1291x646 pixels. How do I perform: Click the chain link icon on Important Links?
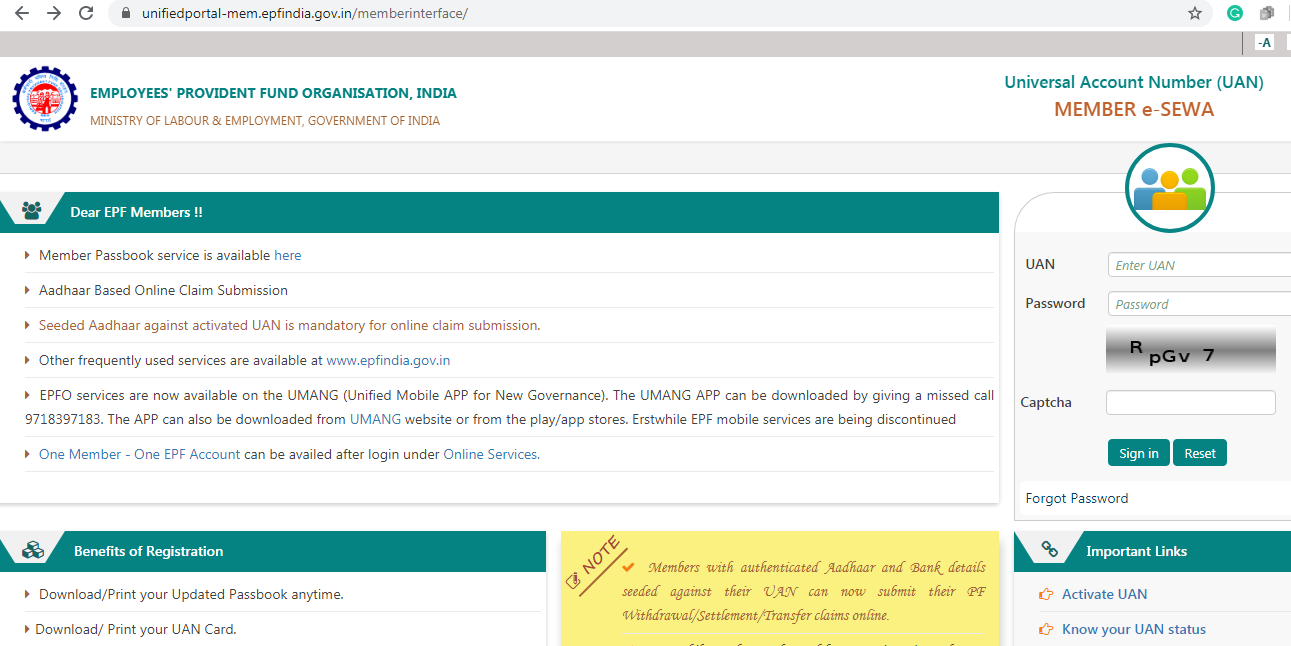[1049, 550]
